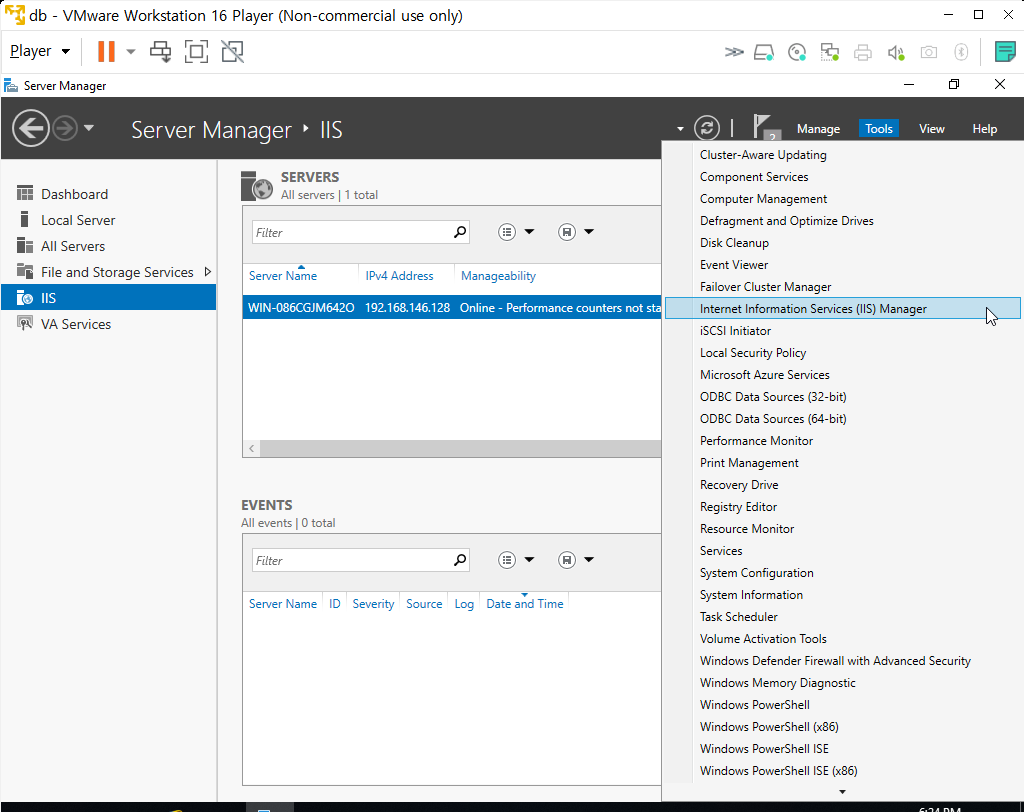Select server row WIN-086CGJM642O
Image resolution: width=1024 pixels, height=812 pixels.
point(452,308)
